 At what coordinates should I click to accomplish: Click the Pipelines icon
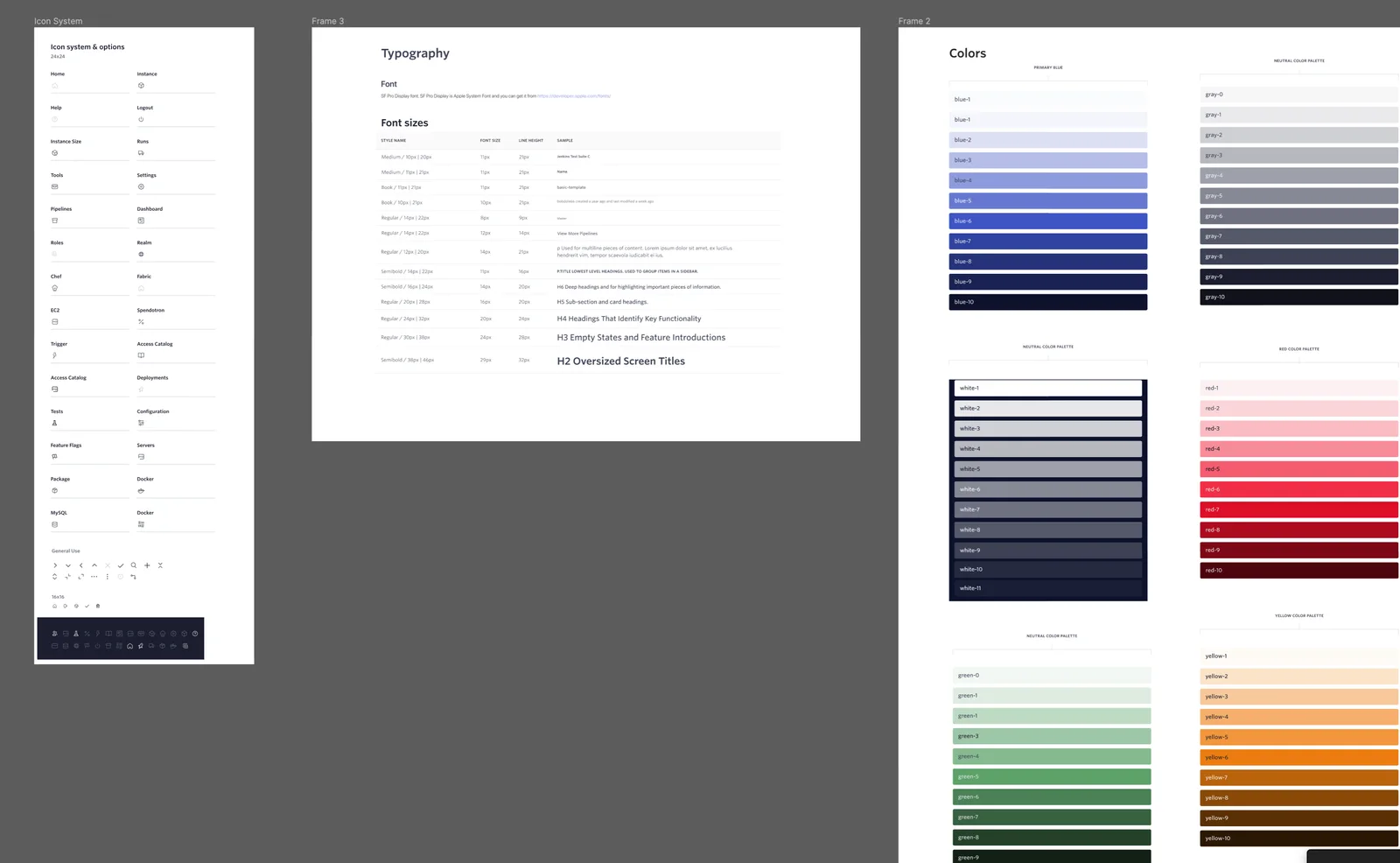(x=54, y=221)
